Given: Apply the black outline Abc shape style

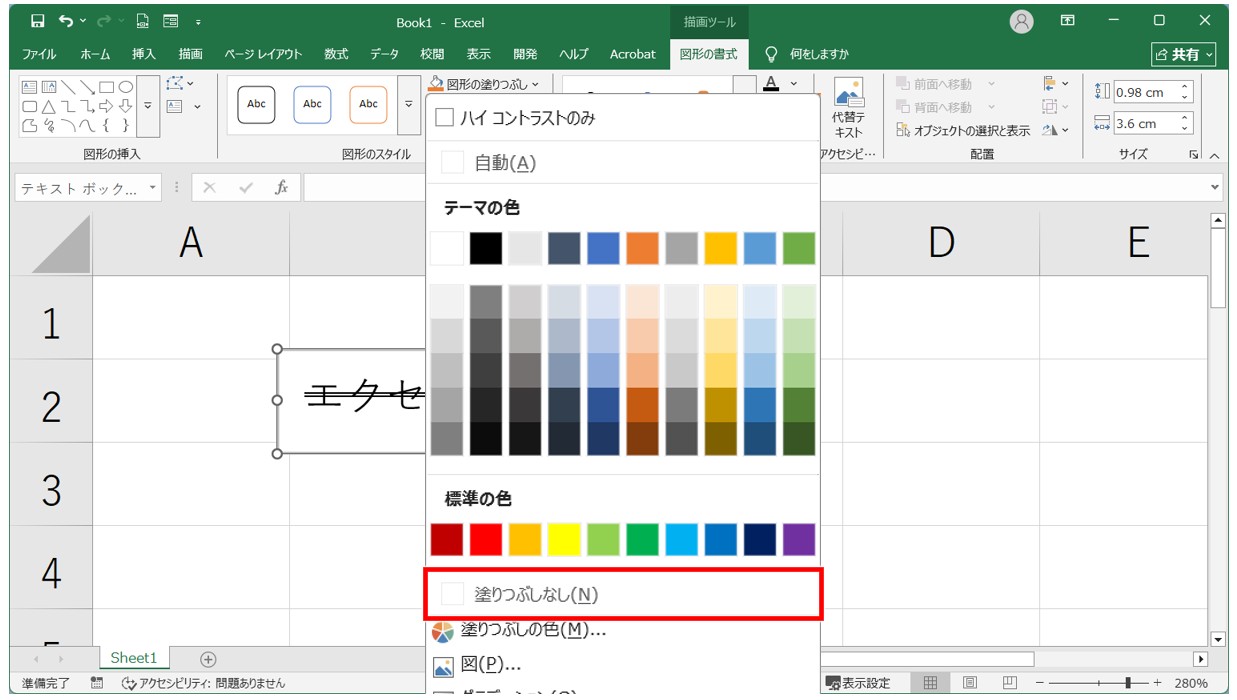Looking at the screenshot, I should 256,104.
